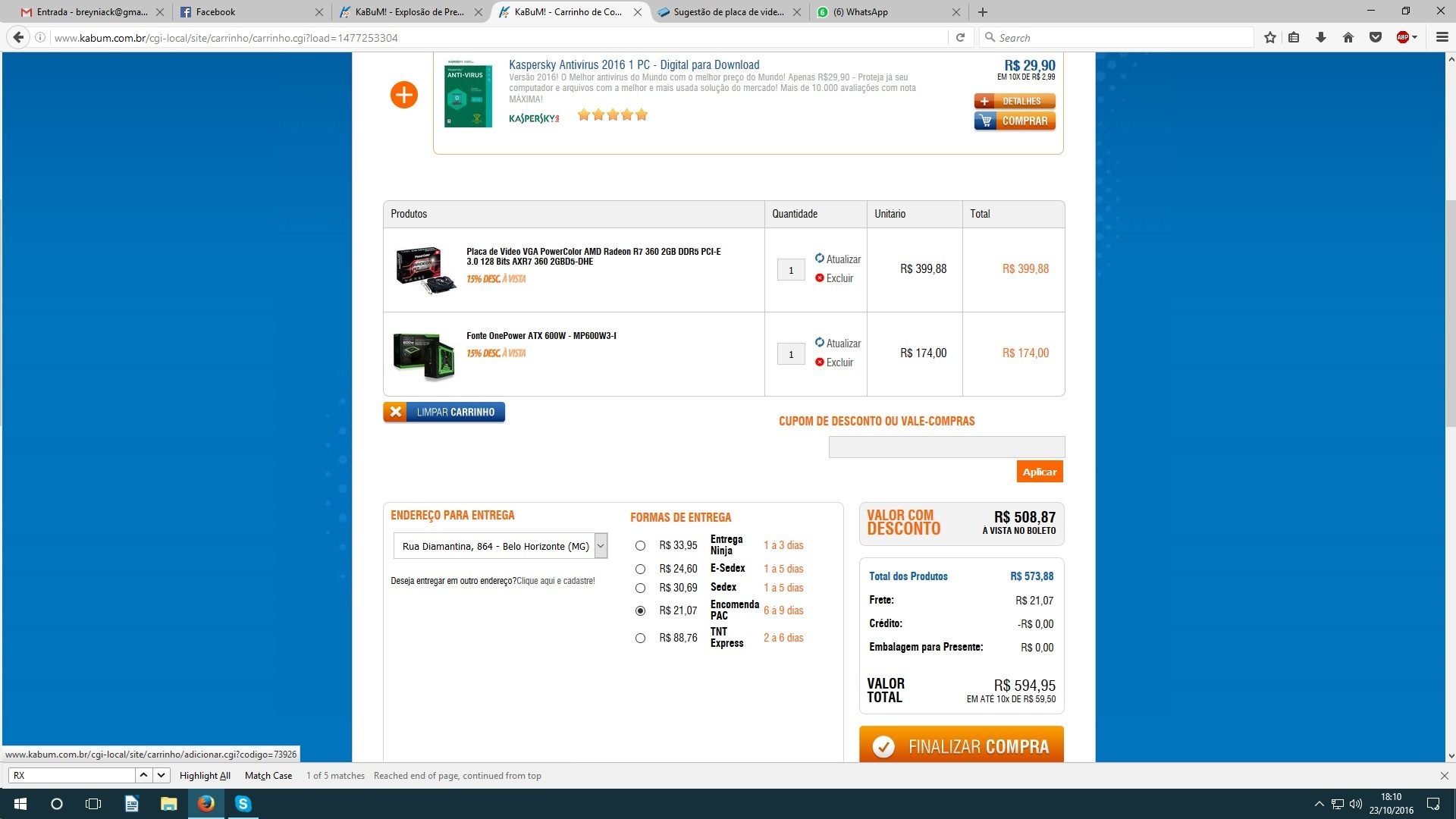The width and height of the screenshot is (1456, 819).
Task: Open the downloads arrow icon
Action: [1321, 37]
